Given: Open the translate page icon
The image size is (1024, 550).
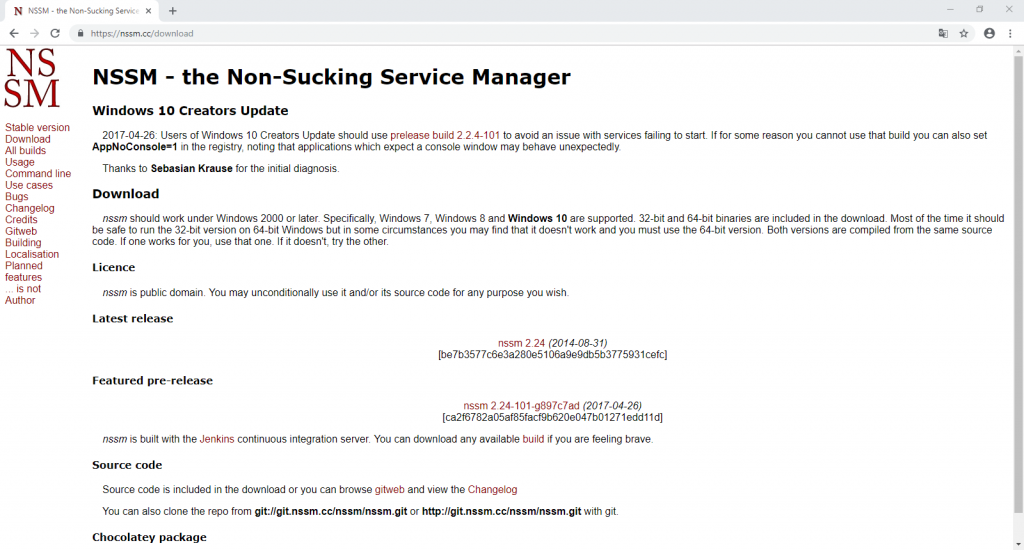Looking at the screenshot, I should pyautogui.click(x=943, y=33).
